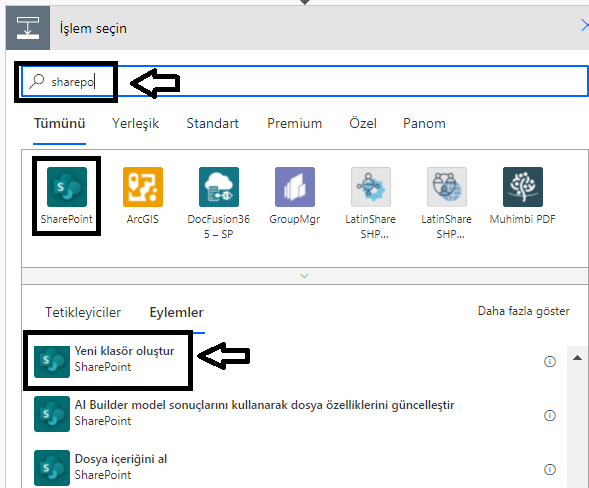The width and height of the screenshot is (589, 488).
Task: Pick the DocFusion365 – SP connector
Action: (x=219, y=187)
